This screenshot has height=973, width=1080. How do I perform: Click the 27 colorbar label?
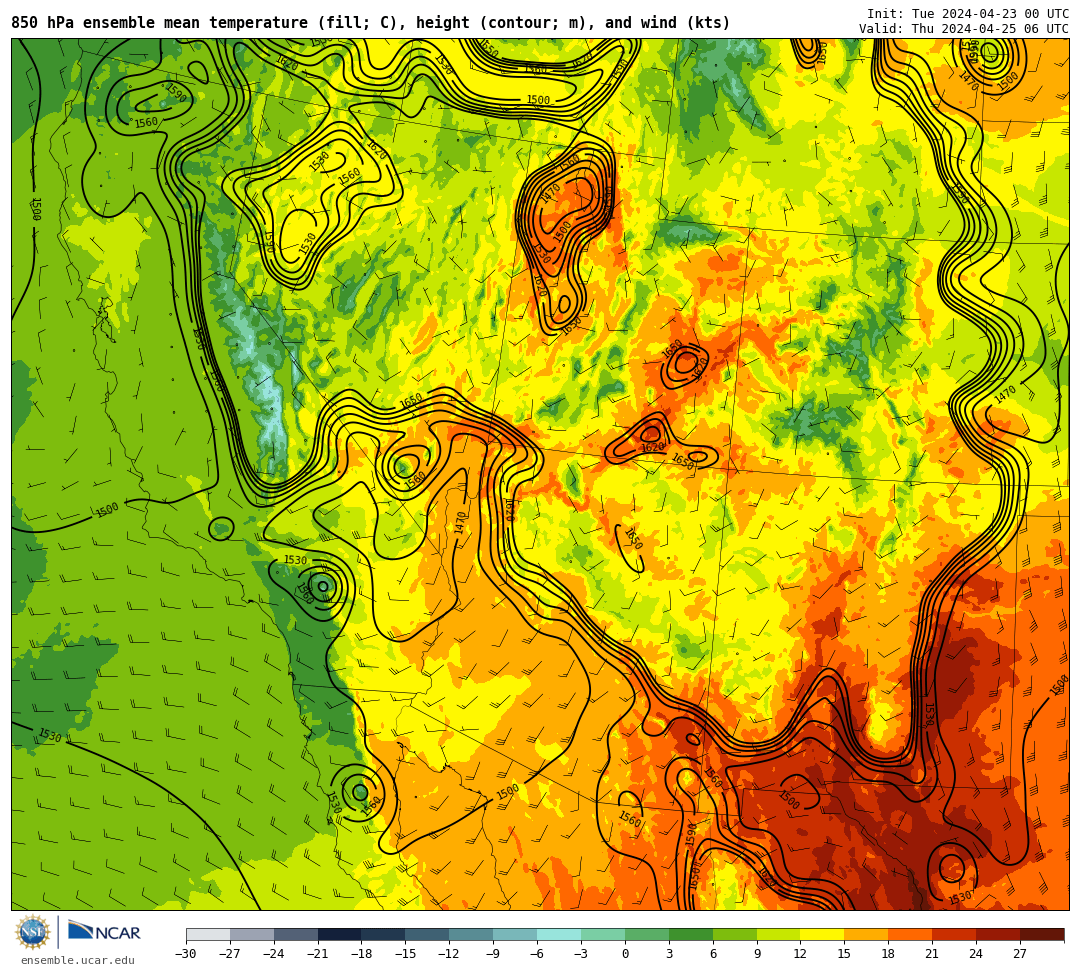pyautogui.click(x=1020, y=954)
